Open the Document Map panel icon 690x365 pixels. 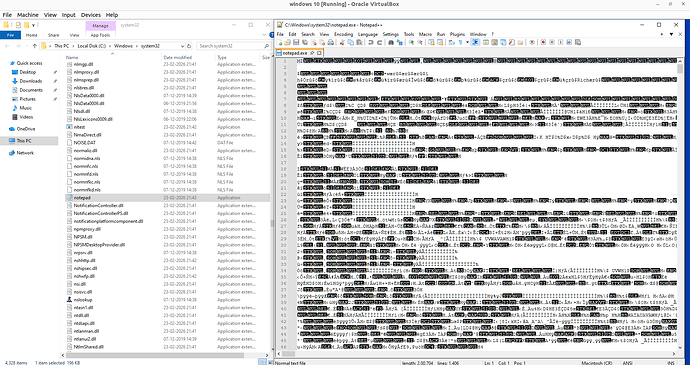point(494,42)
